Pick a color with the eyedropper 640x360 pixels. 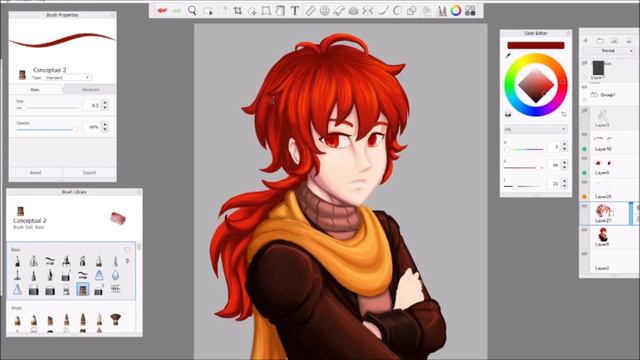coord(508,55)
